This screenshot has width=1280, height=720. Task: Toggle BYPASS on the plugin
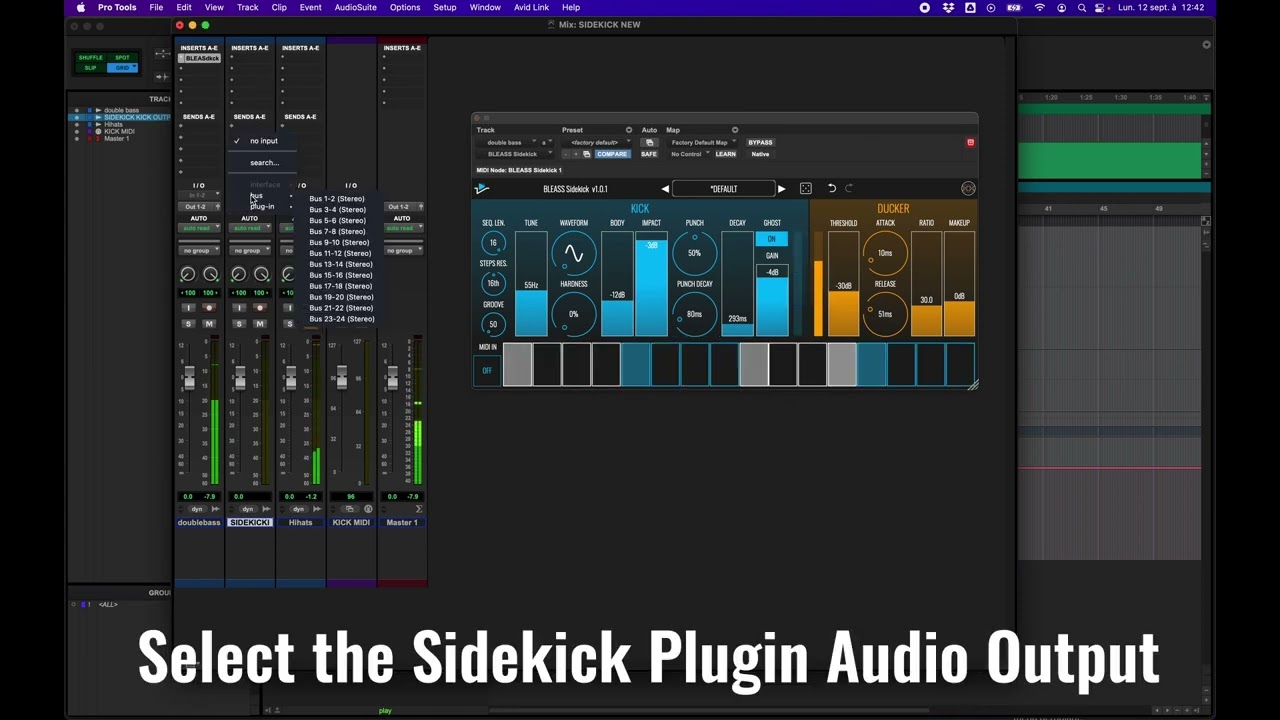coord(761,143)
